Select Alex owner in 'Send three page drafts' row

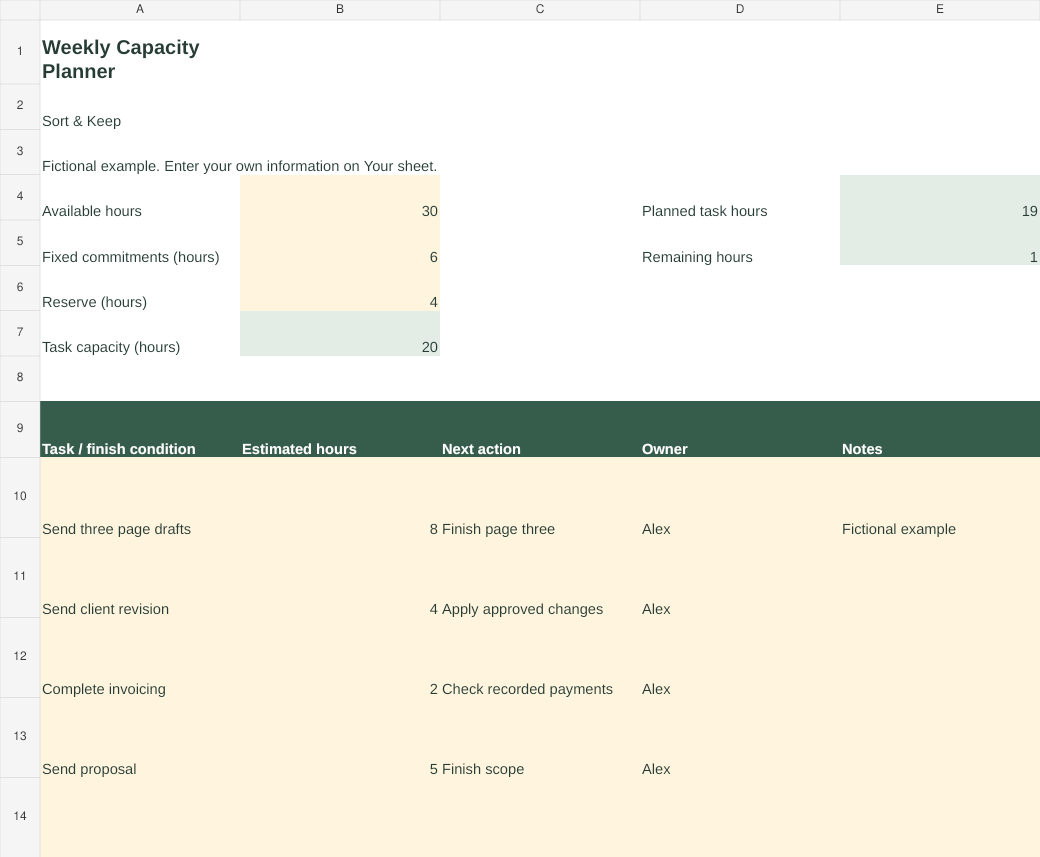click(740, 497)
